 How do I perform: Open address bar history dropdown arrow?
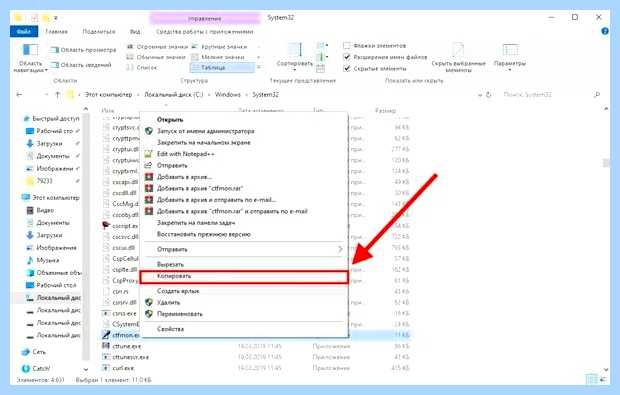point(480,95)
